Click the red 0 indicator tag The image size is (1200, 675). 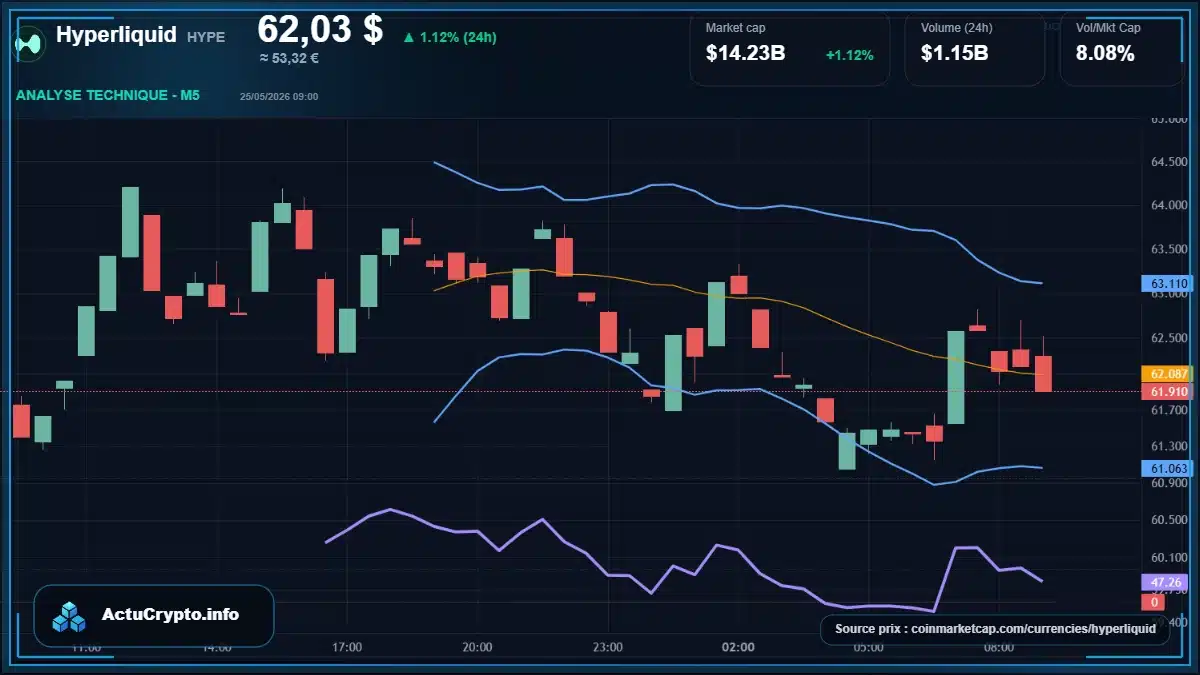(x=1153, y=602)
